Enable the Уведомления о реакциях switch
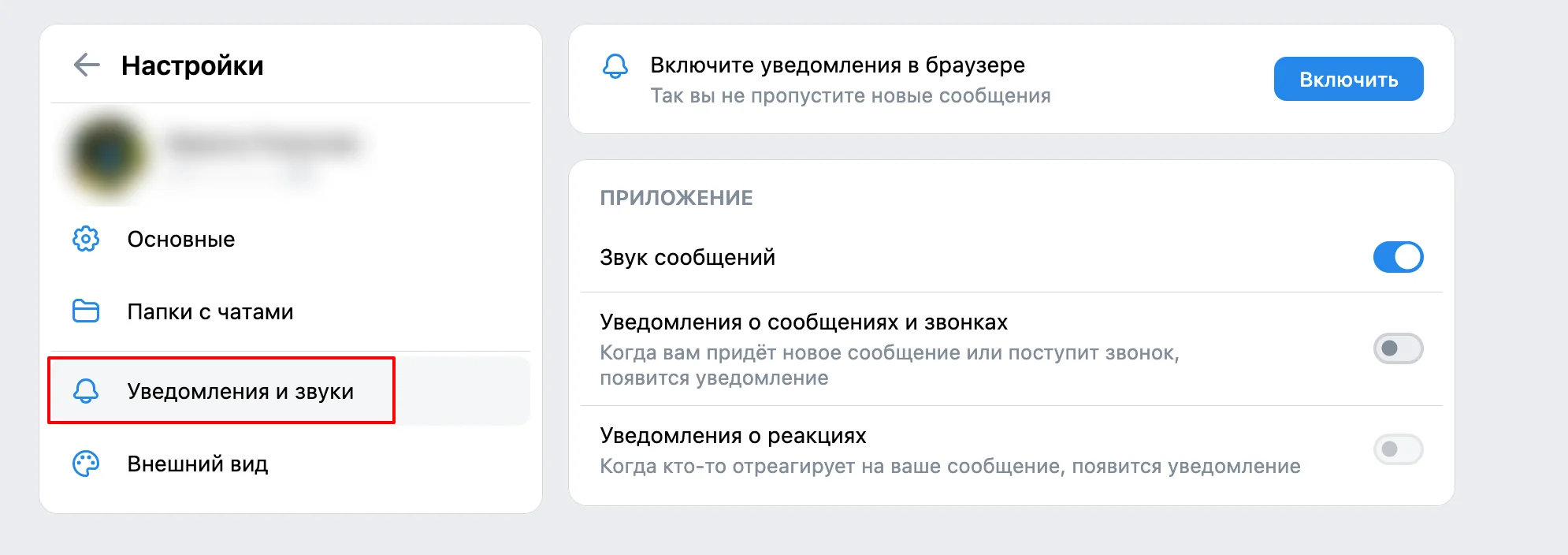This screenshot has height=555, width=1568. pyautogui.click(x=1398, y=449)
